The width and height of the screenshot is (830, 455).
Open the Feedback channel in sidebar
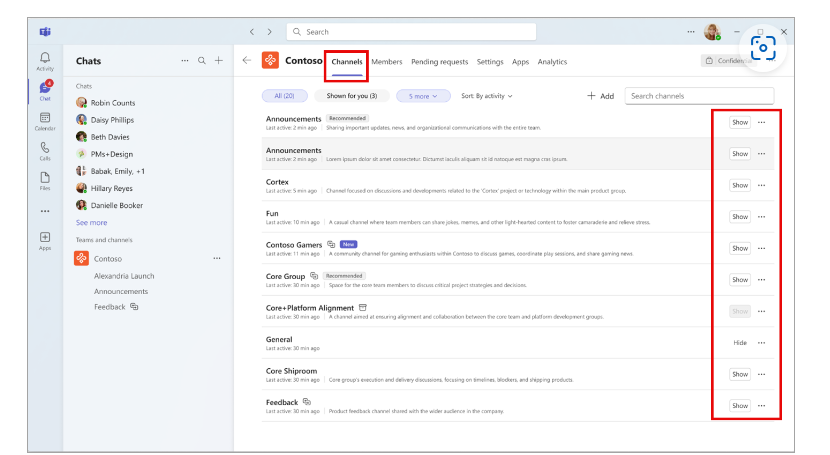click(116, 307)
